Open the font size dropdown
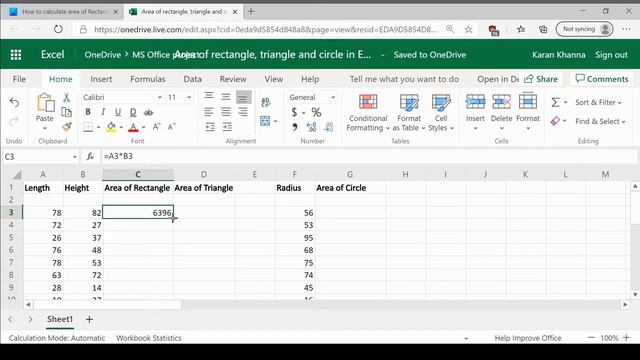Image resolution: width=640 pixels, height=360 pixels. tap(189, 97)
